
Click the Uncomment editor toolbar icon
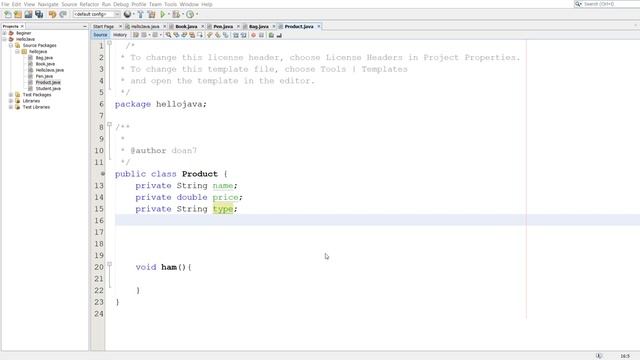pyautogui.click(x=279, y=35)
